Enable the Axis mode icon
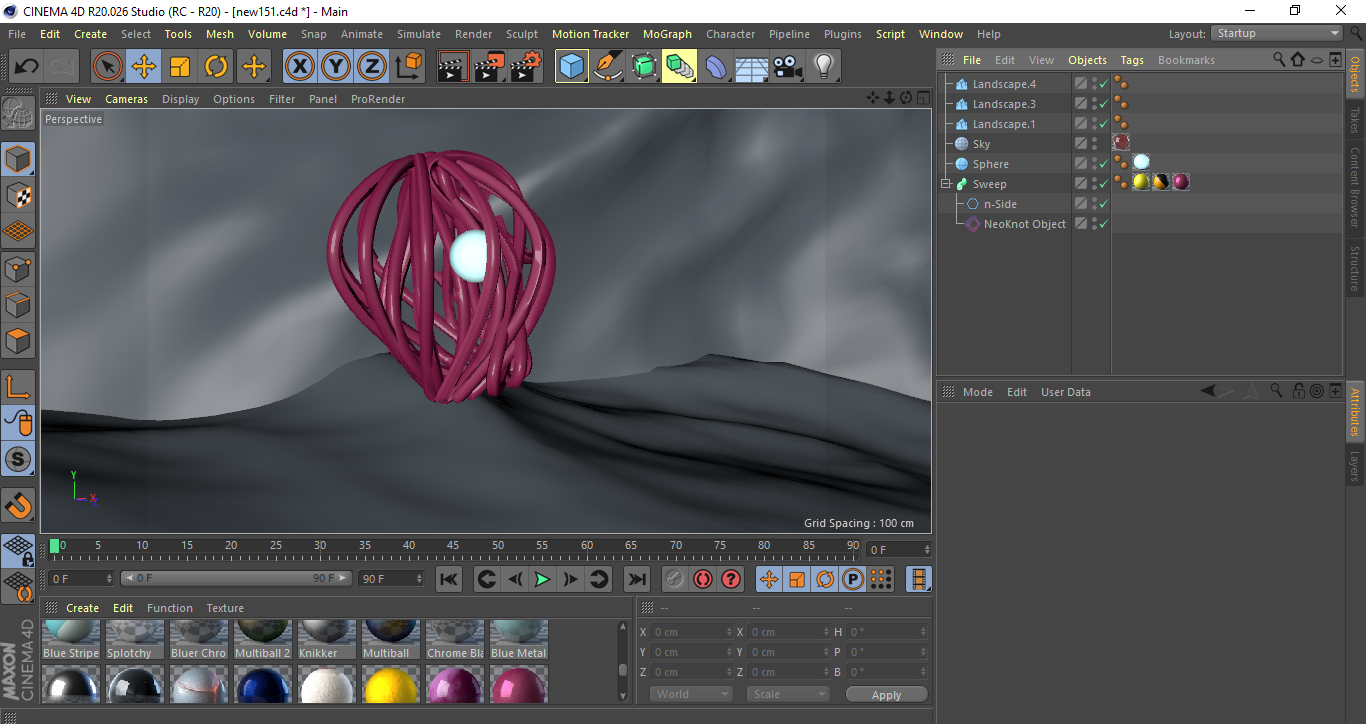Screen dimensions: 1366x724 18,387
